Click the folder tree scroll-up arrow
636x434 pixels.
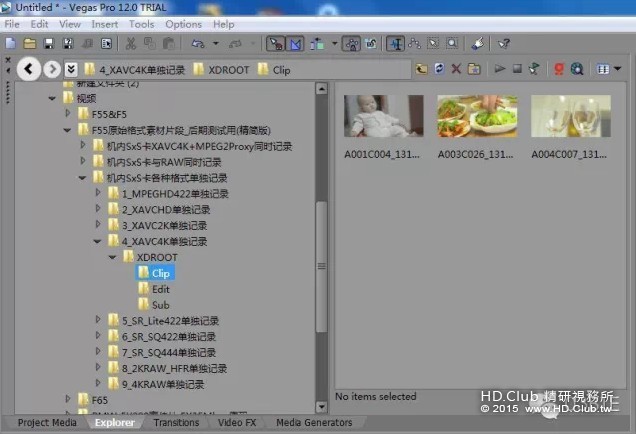tap(321, 88)
